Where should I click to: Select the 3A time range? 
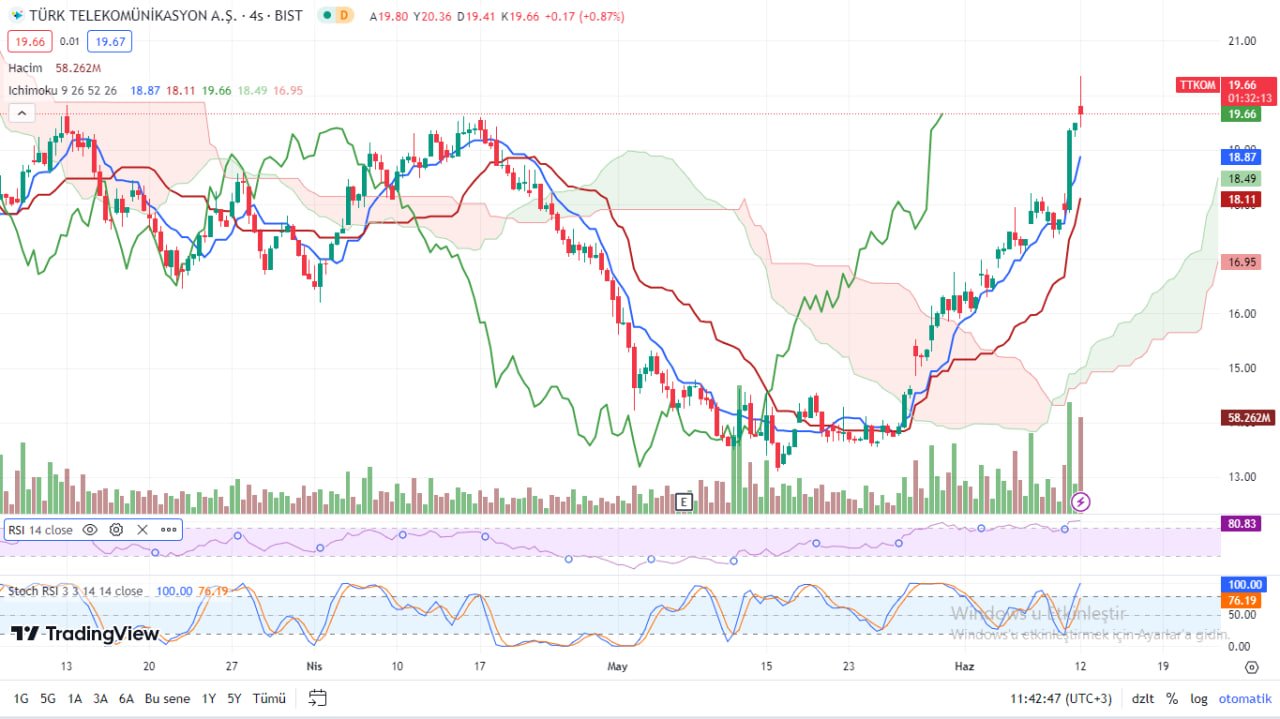pos(101,699)
